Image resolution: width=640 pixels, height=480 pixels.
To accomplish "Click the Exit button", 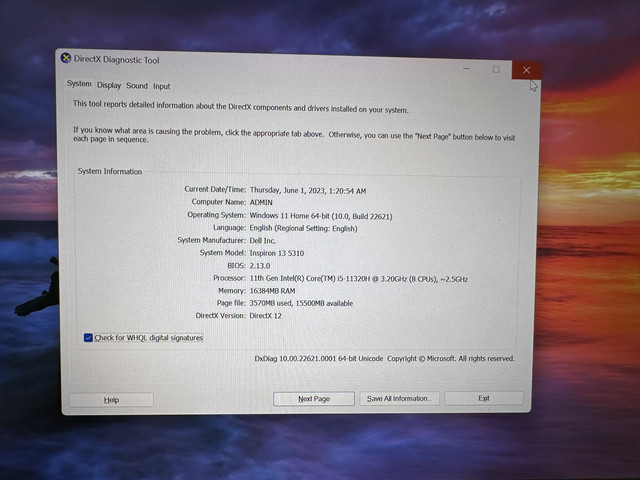I will [484, 398].
